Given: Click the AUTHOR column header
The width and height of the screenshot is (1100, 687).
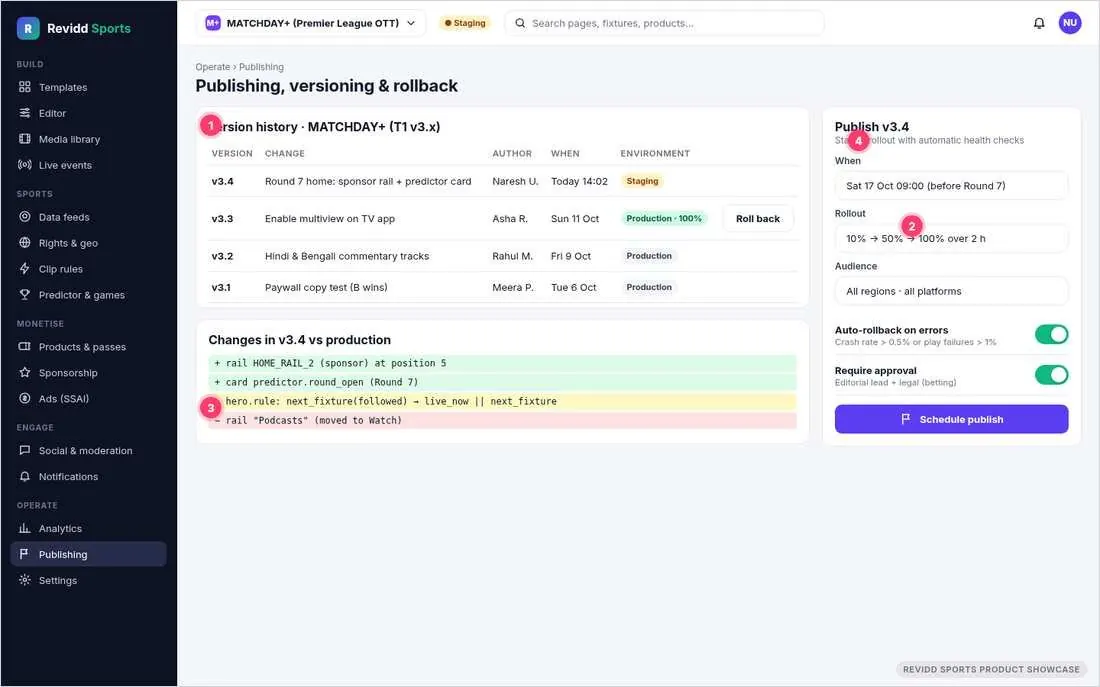Looking at the screenshot, I should point(511,154).
